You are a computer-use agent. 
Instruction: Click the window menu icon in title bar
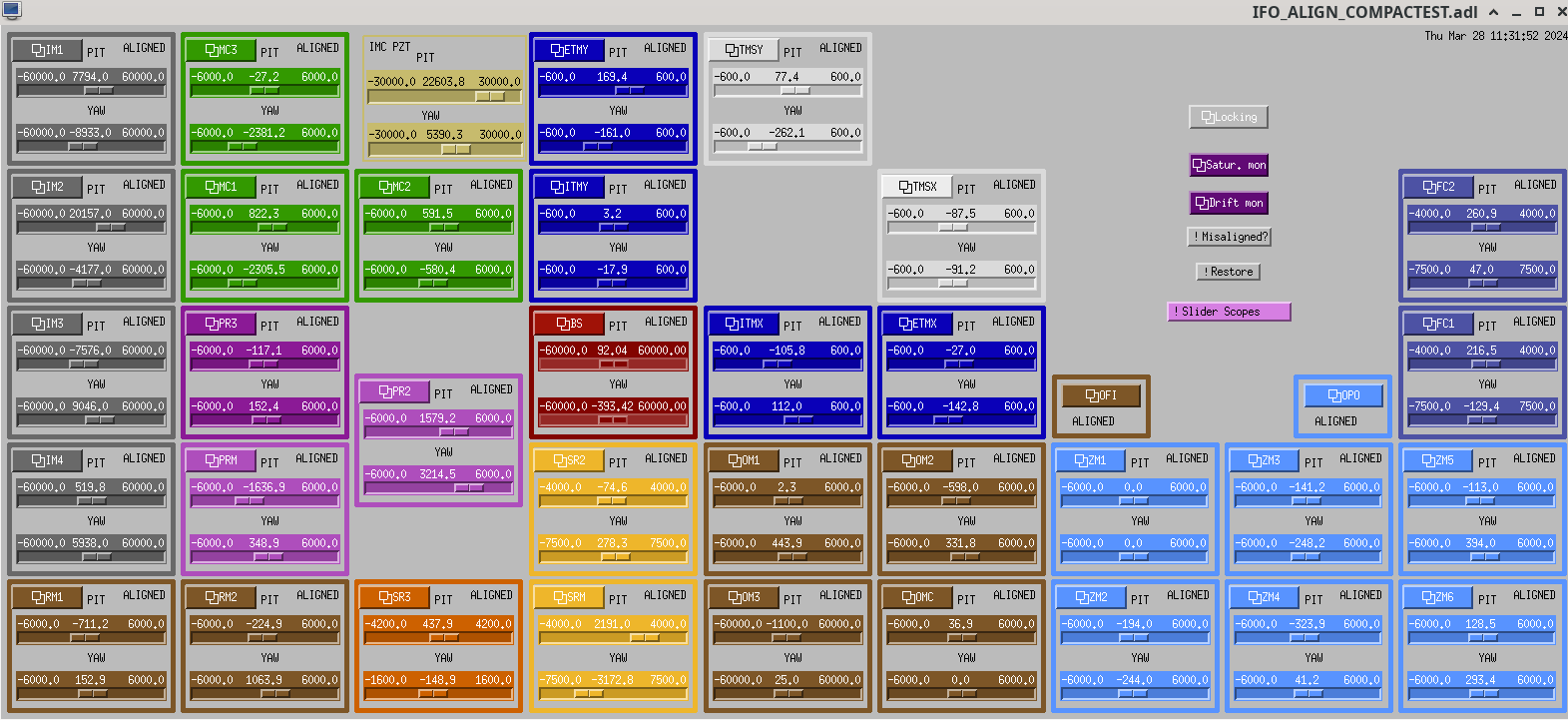point(12,11)
